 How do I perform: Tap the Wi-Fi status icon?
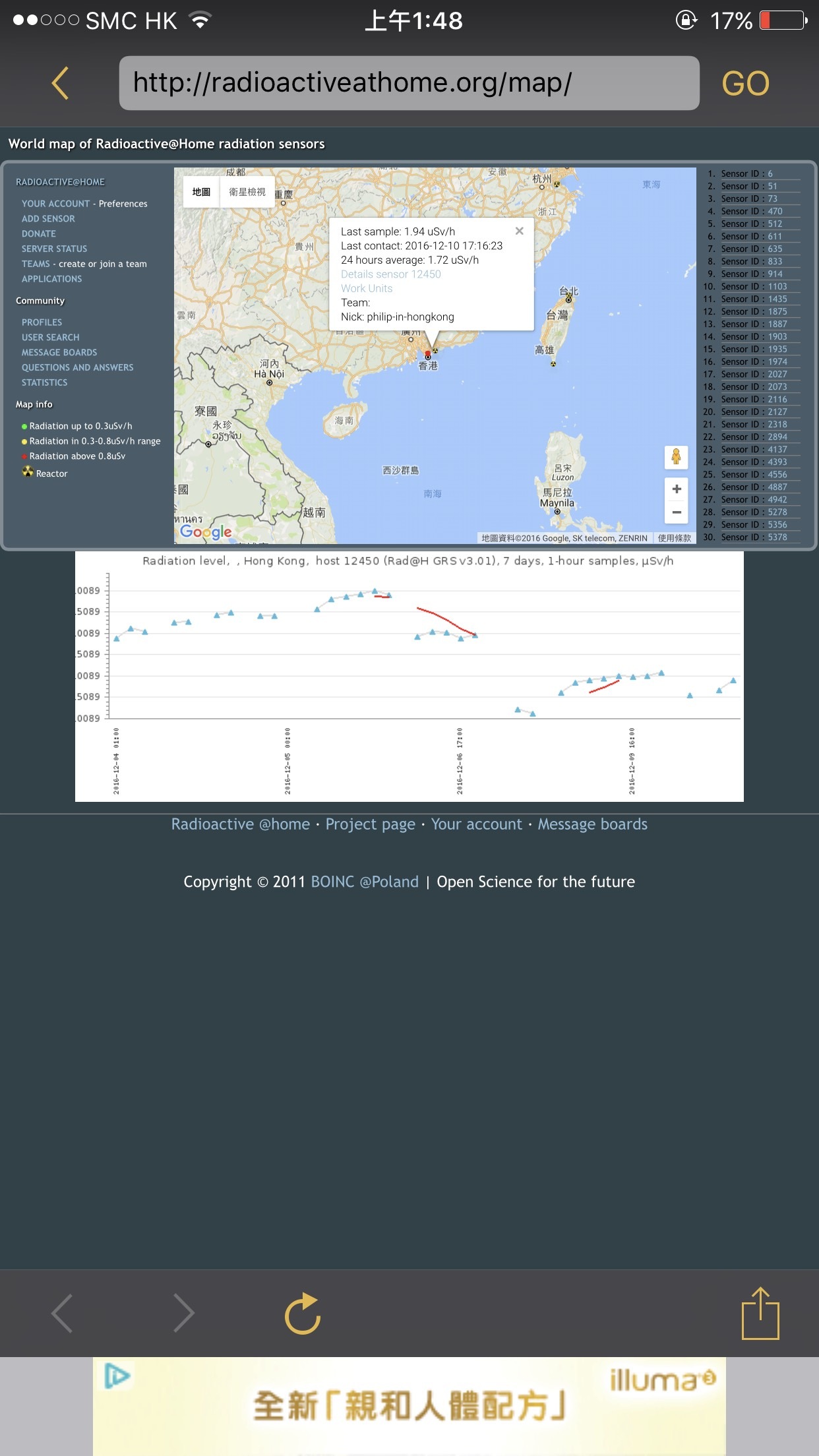(x=200, y=20)
